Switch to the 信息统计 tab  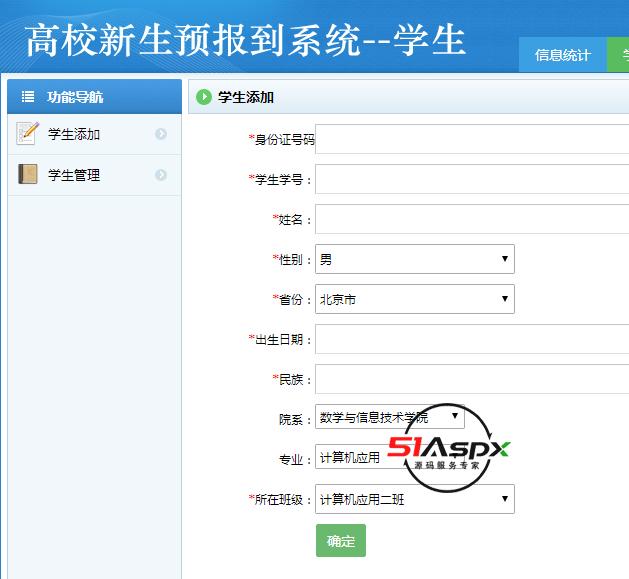[x=562, y=55]
